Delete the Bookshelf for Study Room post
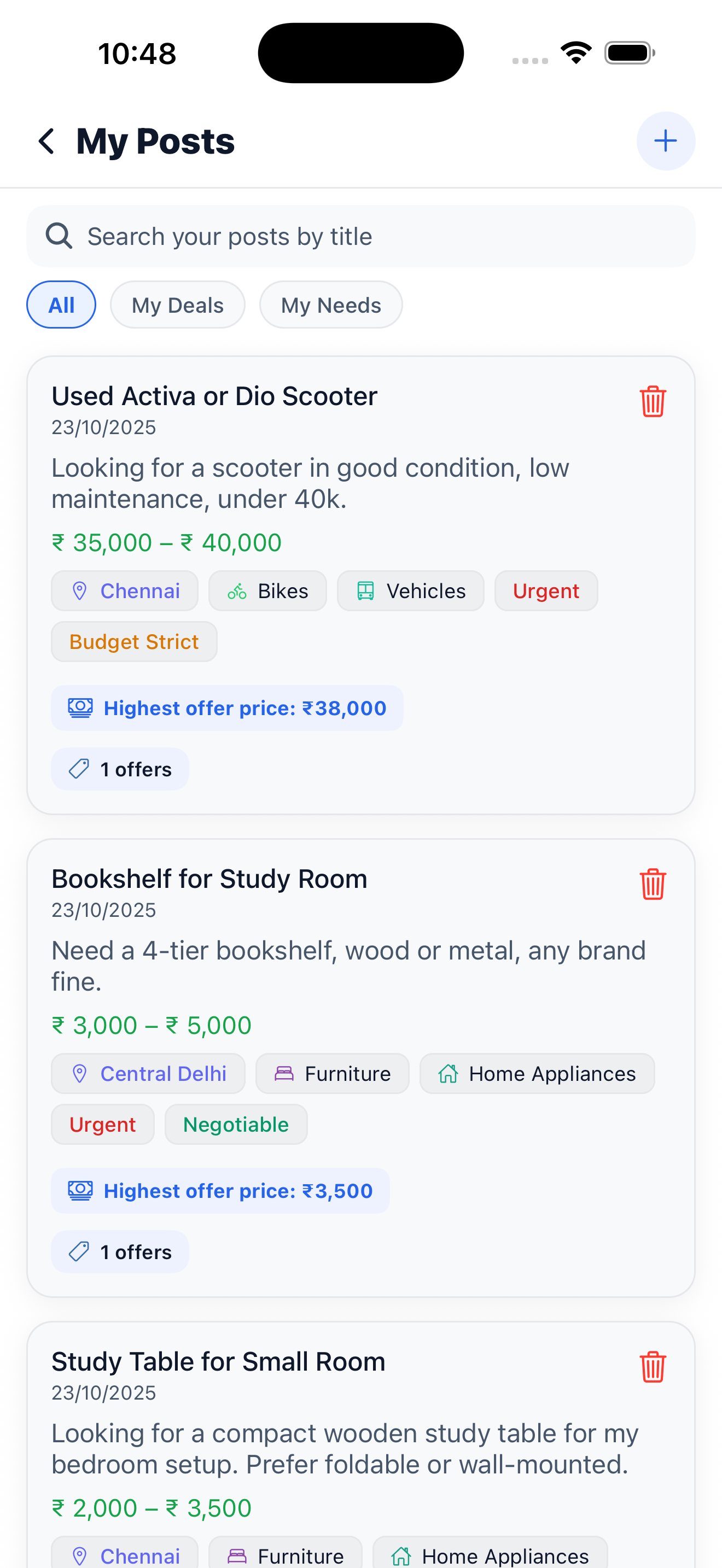The height and width of the screenshot is (1568, 722). [x=652, y=884]
